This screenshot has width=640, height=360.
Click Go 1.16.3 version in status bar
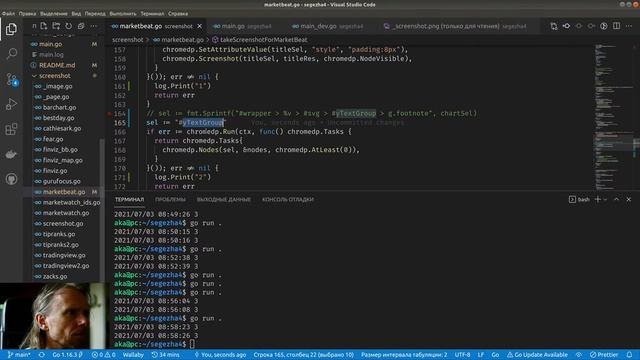point(67,355)
